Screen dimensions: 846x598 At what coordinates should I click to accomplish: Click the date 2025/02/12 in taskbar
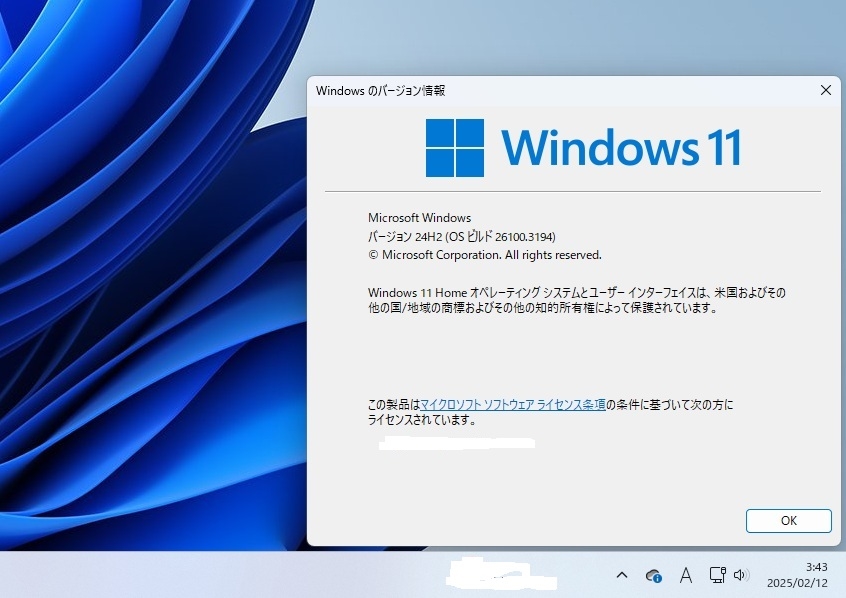(797, 583)
